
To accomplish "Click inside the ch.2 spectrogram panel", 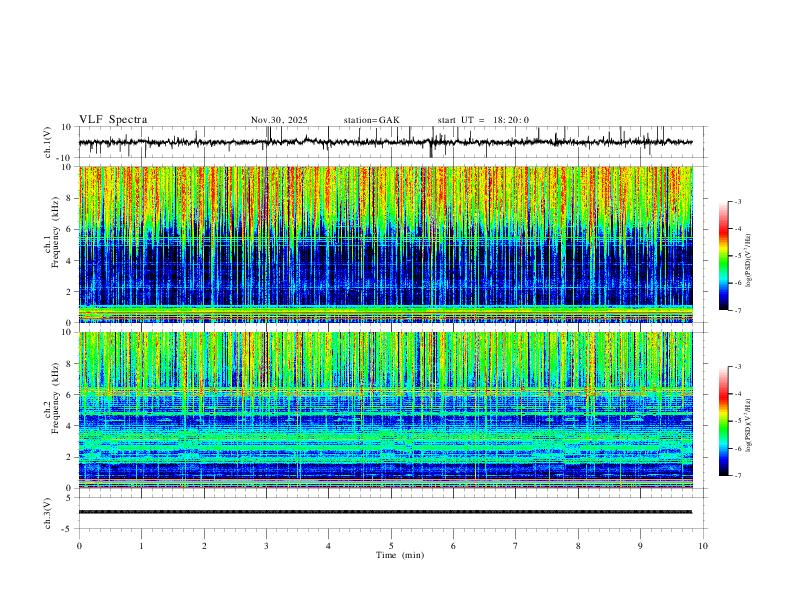I will coord(386,410).
